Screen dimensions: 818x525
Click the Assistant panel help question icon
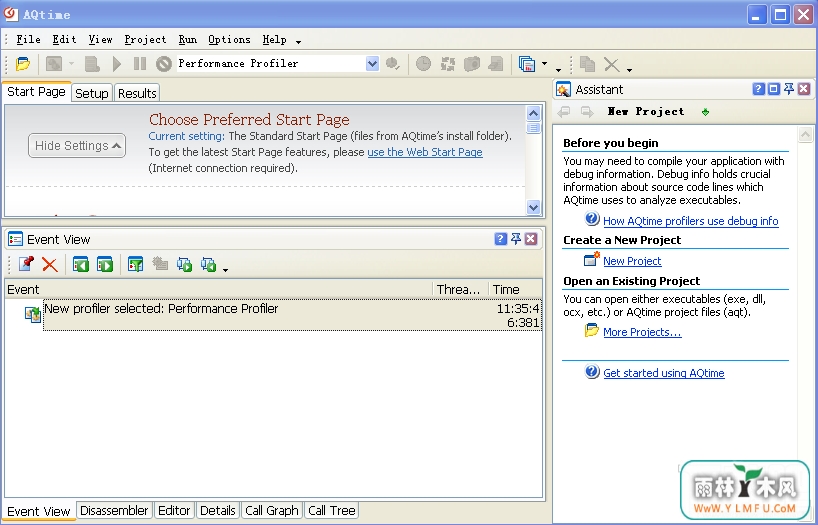click(759, 89)
